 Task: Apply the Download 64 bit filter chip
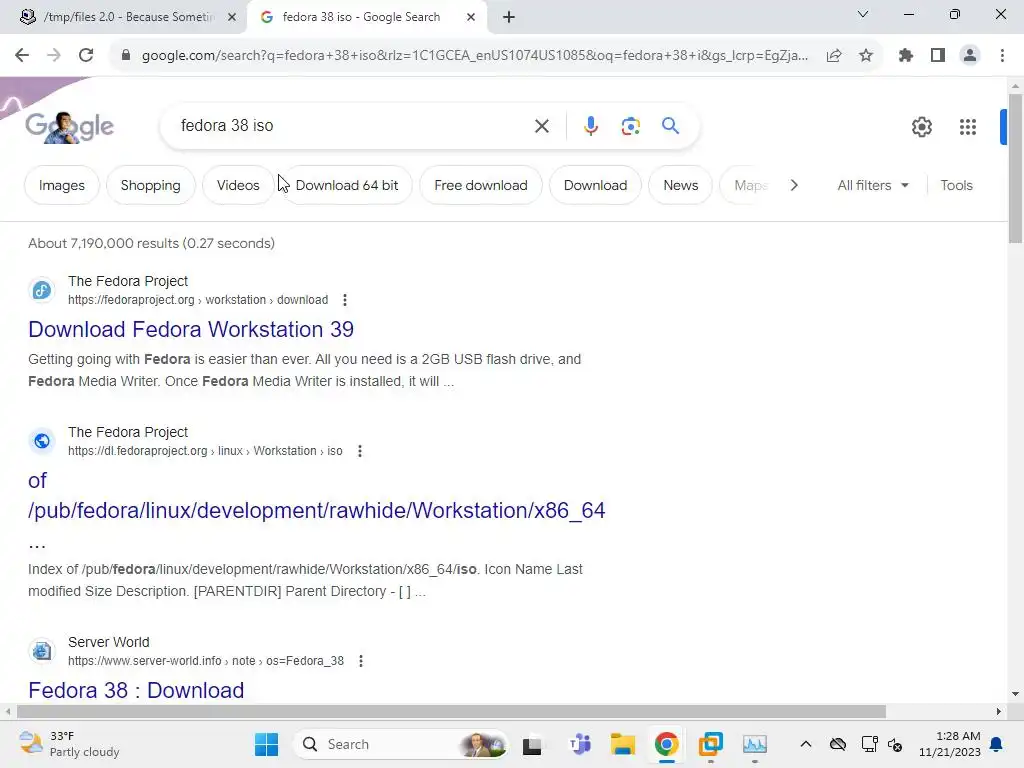click(x=347, y=185)
